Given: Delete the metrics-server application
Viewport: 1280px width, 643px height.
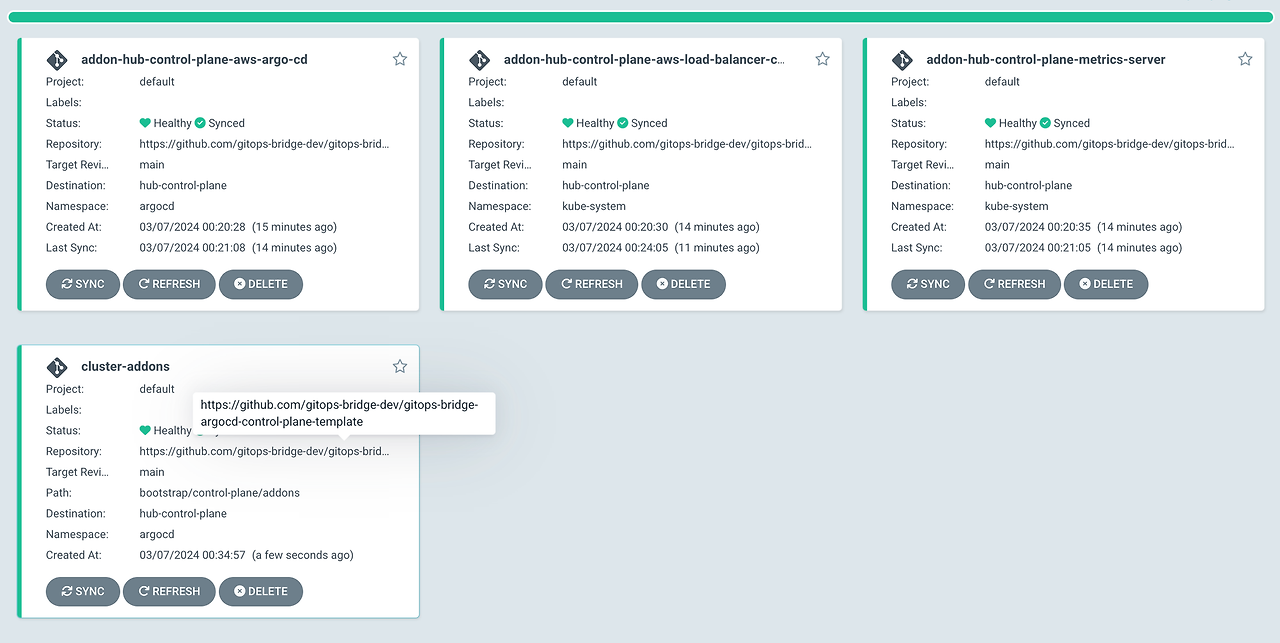Looking at the screenshot, I should 1106,284.
